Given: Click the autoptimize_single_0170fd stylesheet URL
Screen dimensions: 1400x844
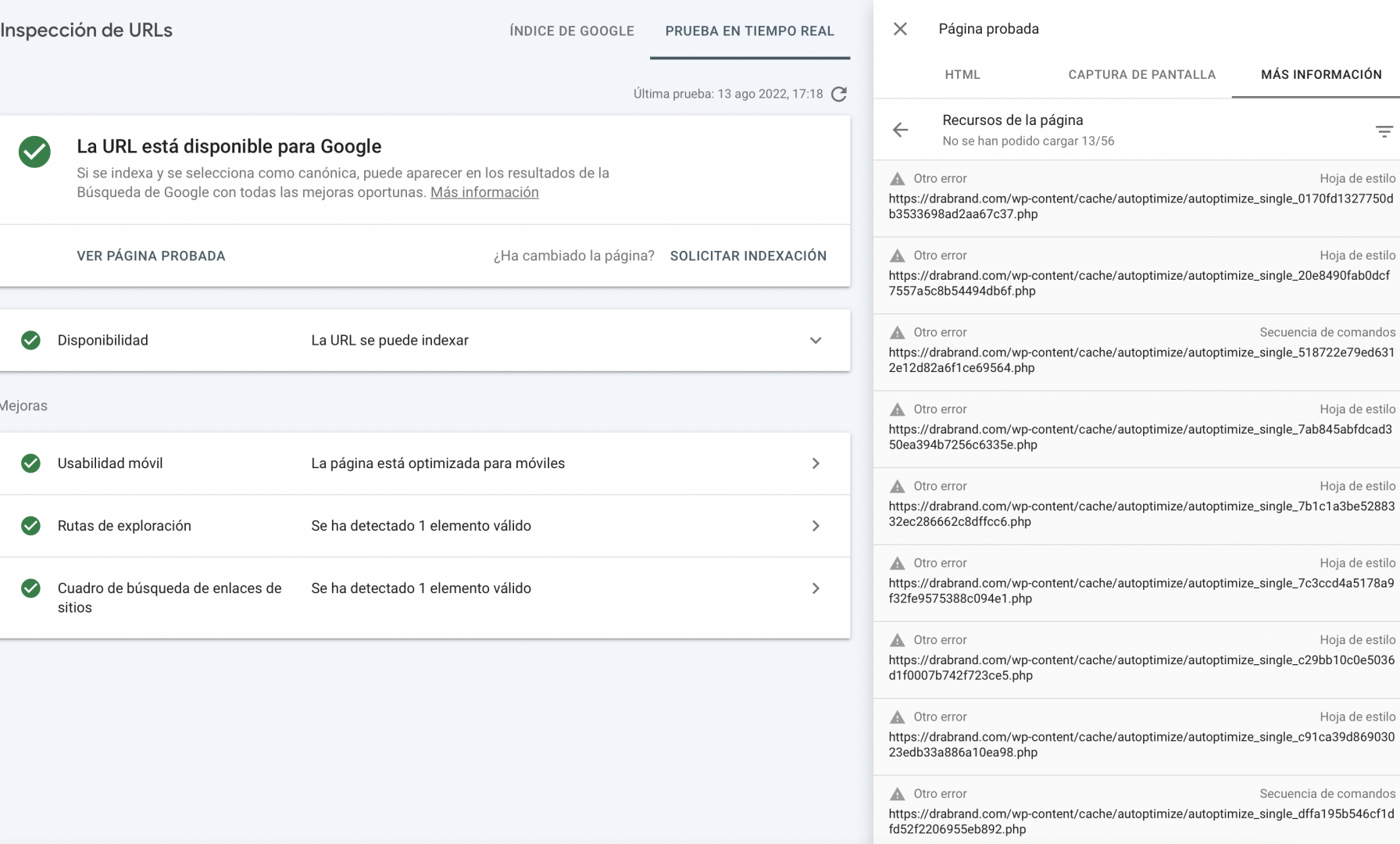Looking at the screenshot, I should tap(1141, 206).
